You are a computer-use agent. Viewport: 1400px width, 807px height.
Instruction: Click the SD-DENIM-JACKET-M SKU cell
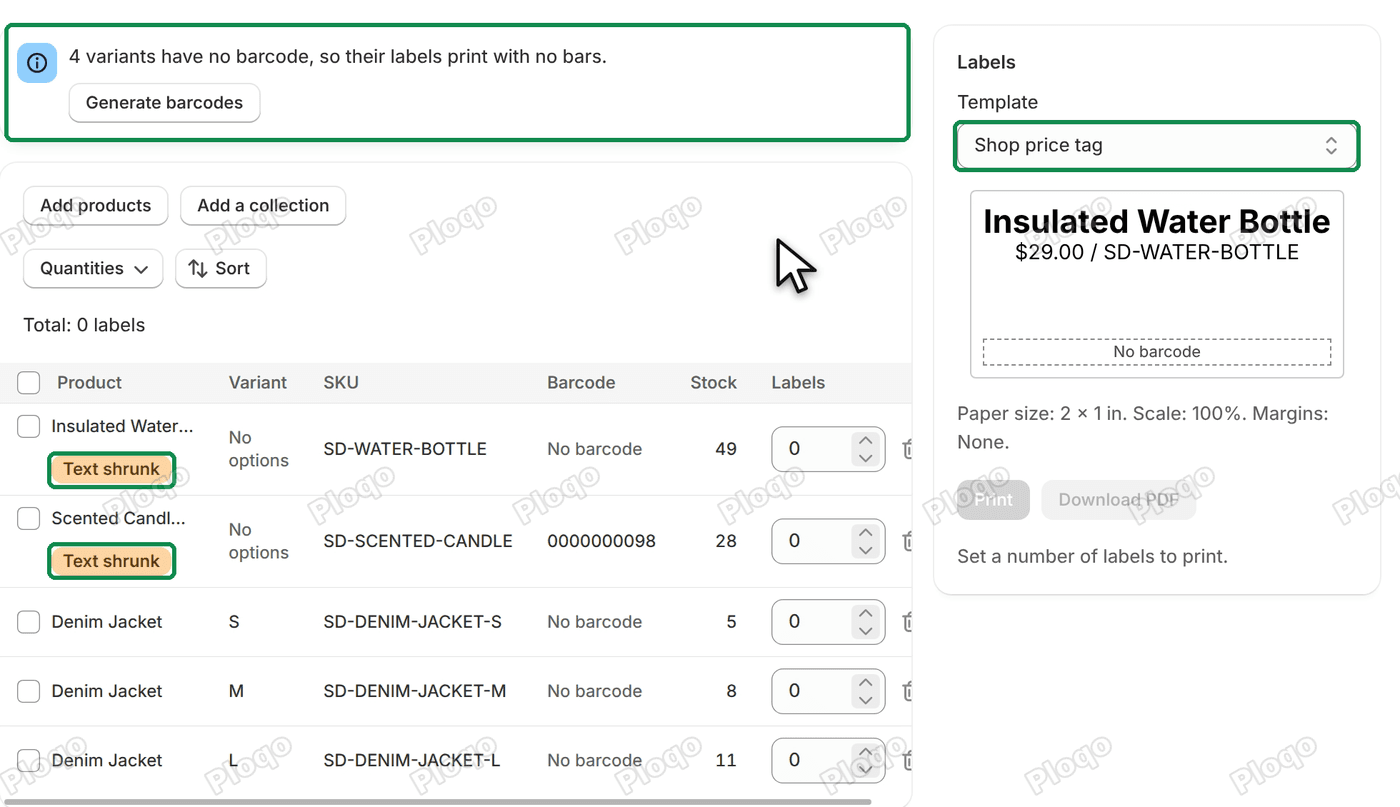pyautogui.click(x=415, y=691)
